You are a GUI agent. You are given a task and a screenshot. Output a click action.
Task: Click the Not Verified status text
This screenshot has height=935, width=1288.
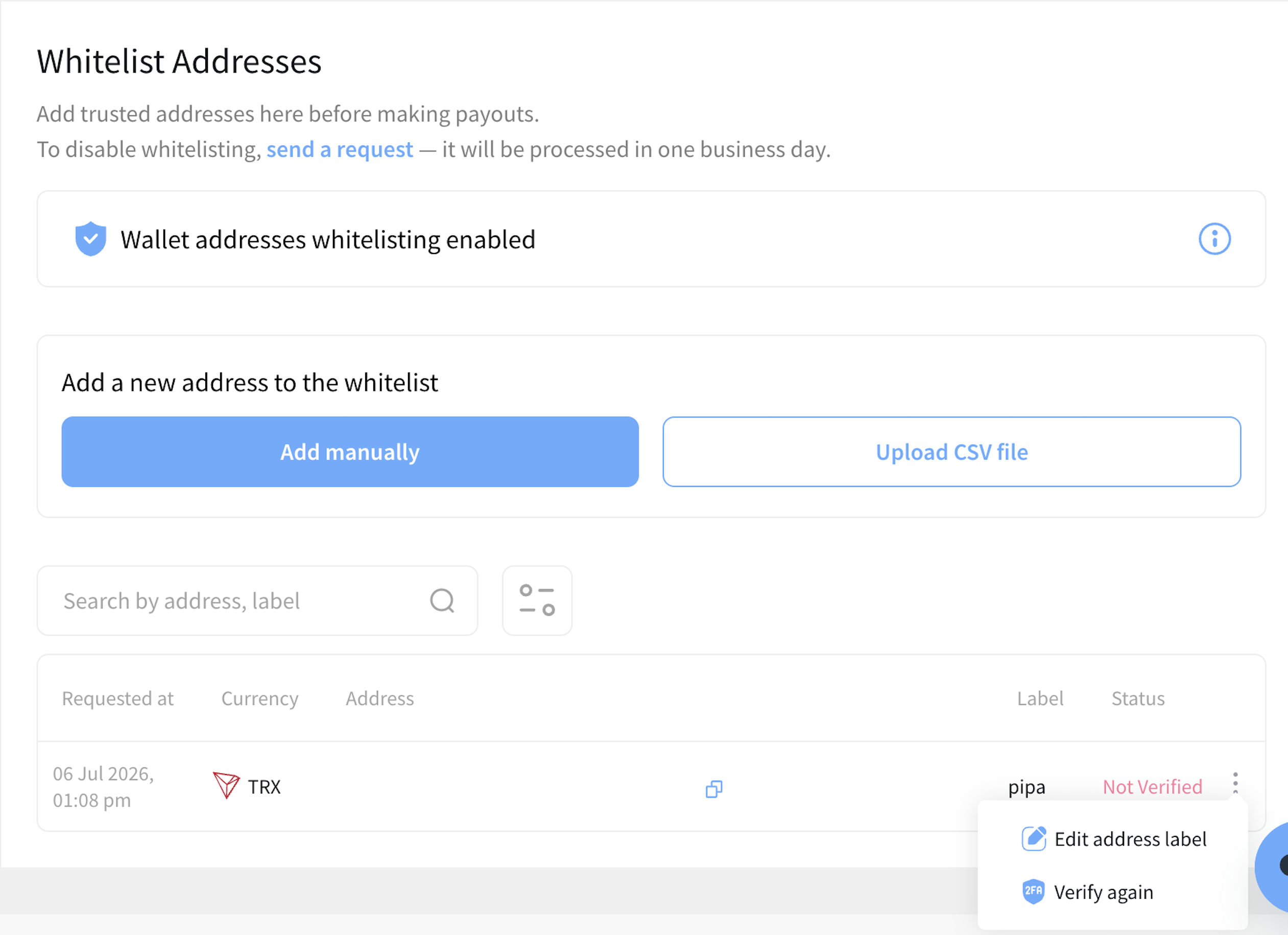(1152, 787)
